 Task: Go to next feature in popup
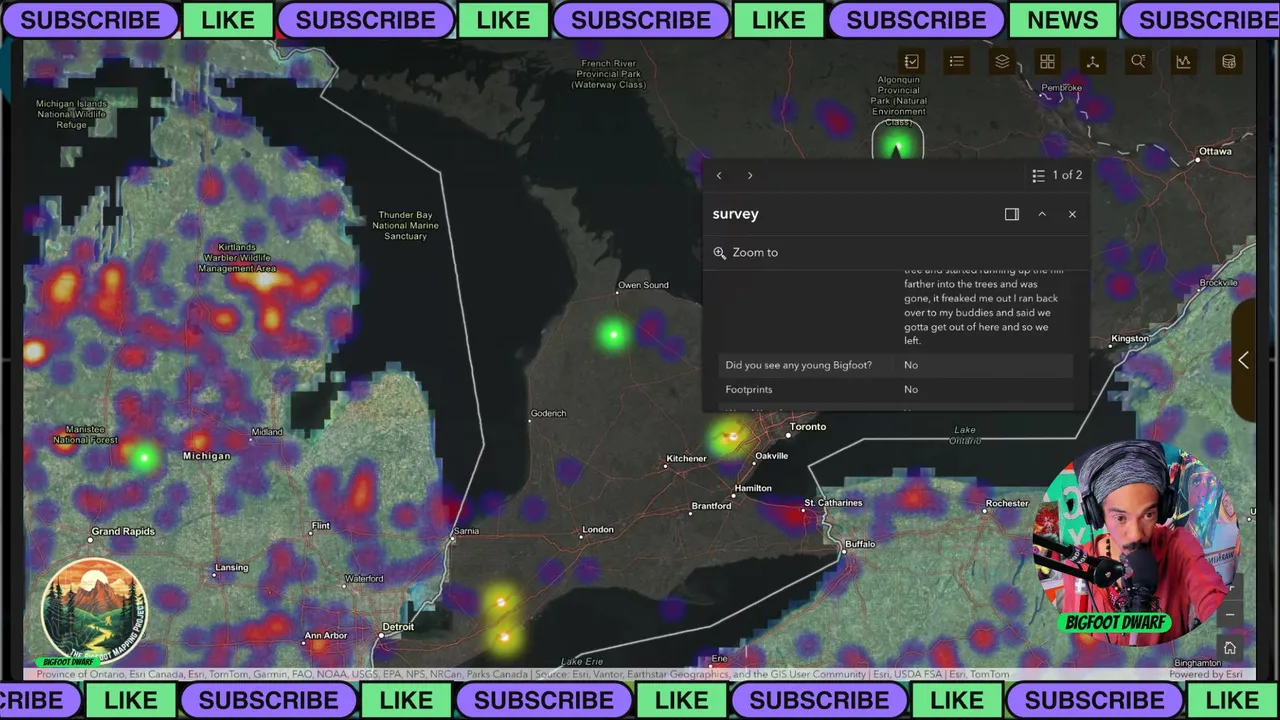coord(750,175)
